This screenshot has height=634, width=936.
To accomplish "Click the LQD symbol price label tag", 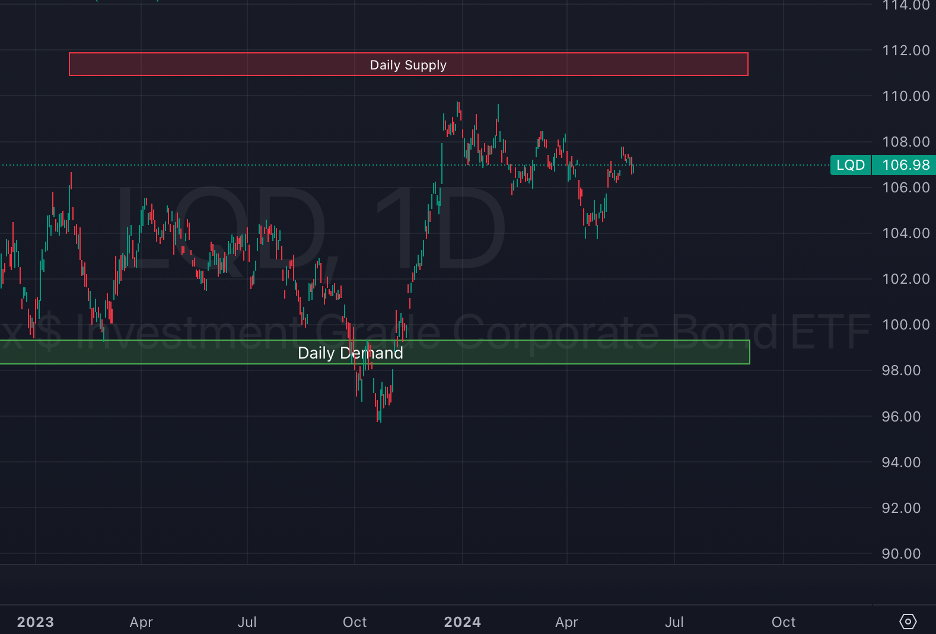I will coord(851,165).
